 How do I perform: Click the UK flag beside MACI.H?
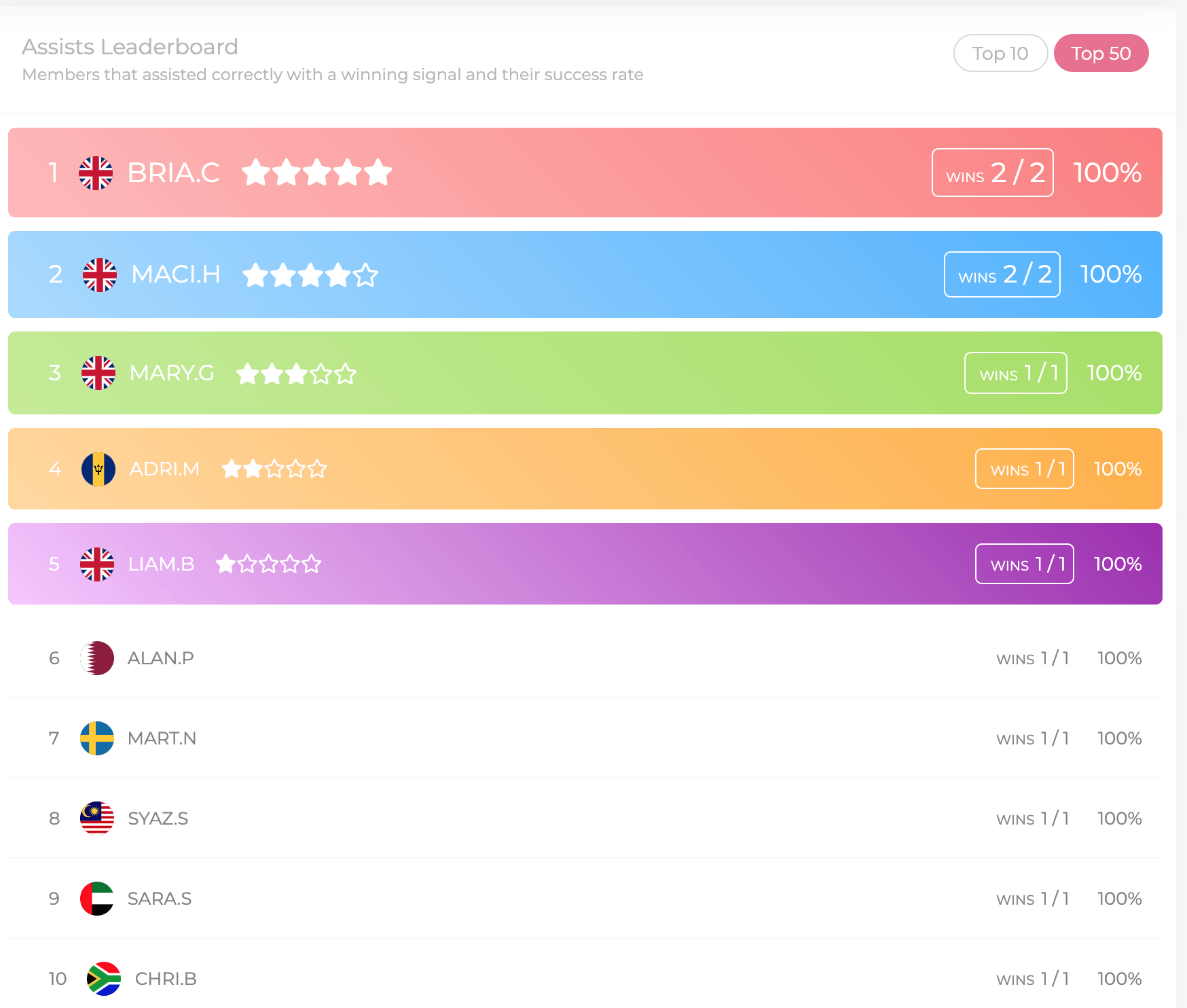(x=100, y=275)
